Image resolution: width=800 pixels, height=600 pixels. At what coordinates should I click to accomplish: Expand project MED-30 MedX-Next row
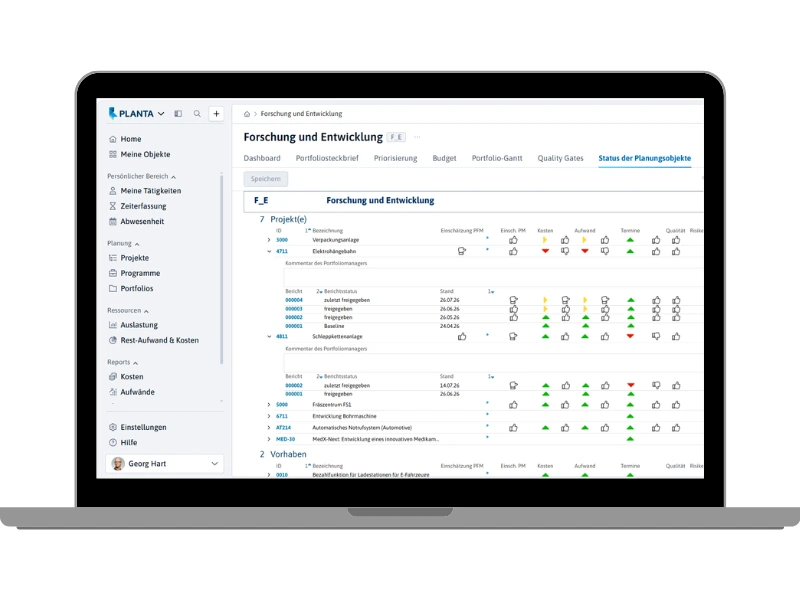coord(269,439)
